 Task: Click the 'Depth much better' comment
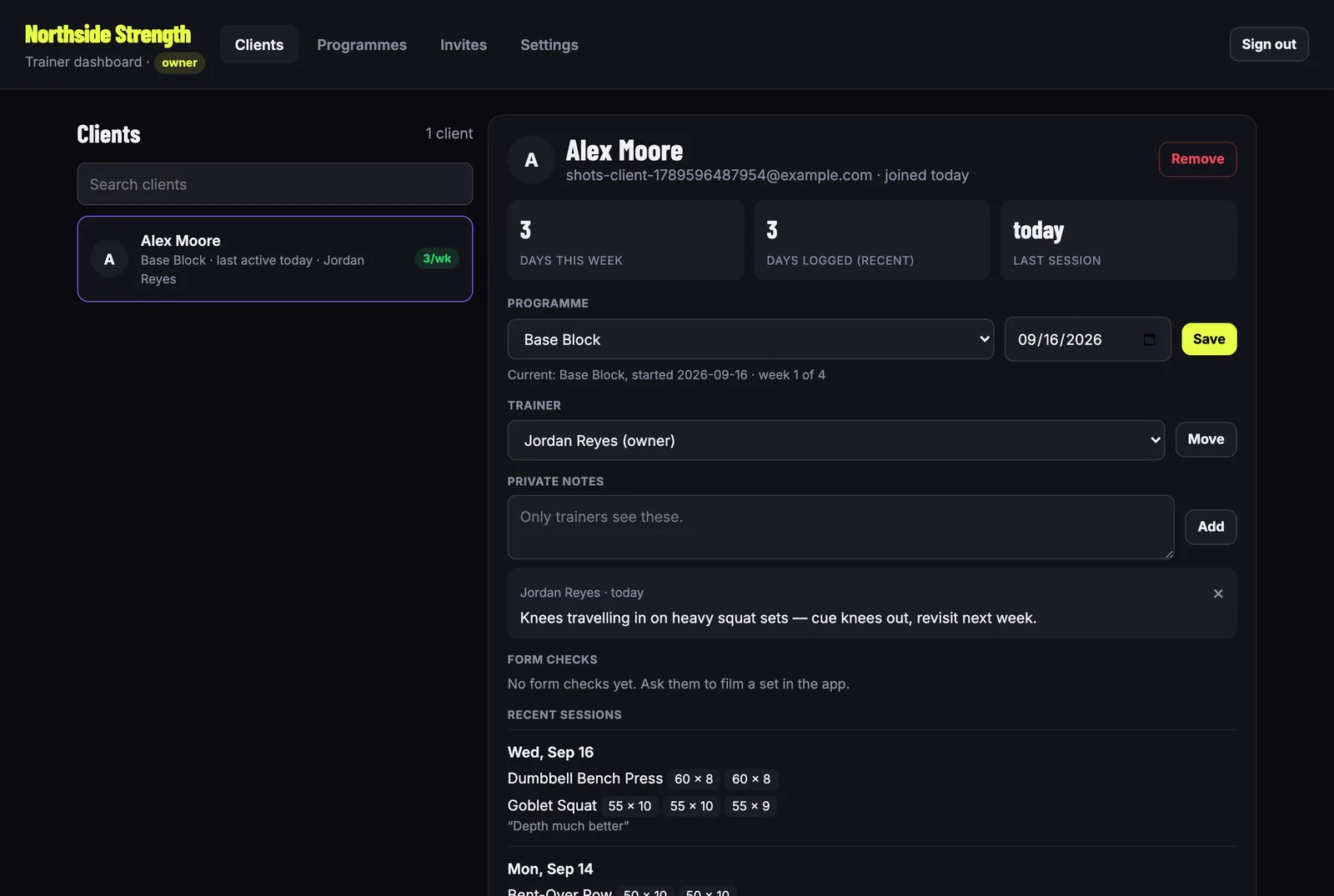pos(569,826)
